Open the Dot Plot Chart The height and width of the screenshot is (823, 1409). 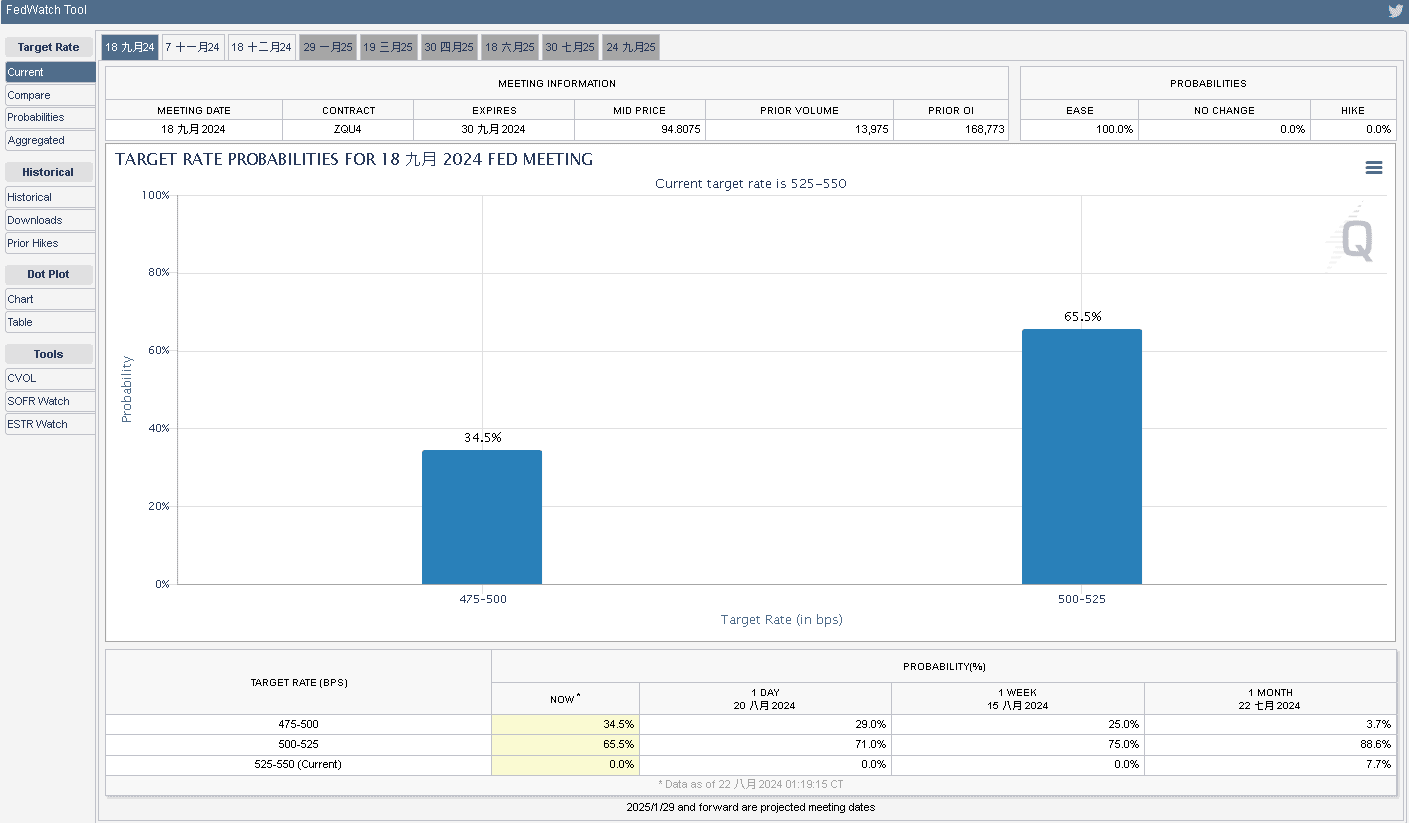click(x=50, y=299)
